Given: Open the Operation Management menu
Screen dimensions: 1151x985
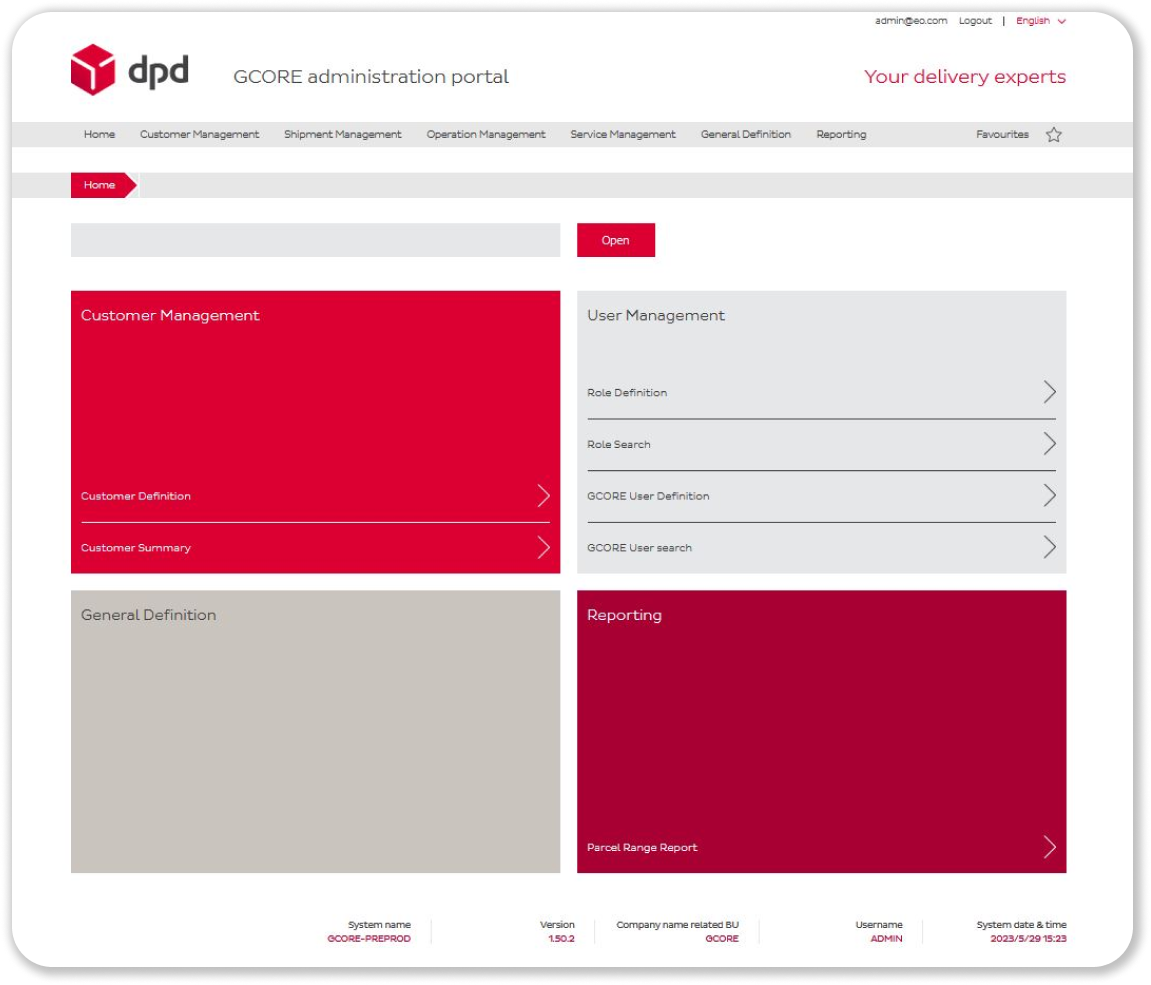Looking at the screenshot, I should (485, 134).
